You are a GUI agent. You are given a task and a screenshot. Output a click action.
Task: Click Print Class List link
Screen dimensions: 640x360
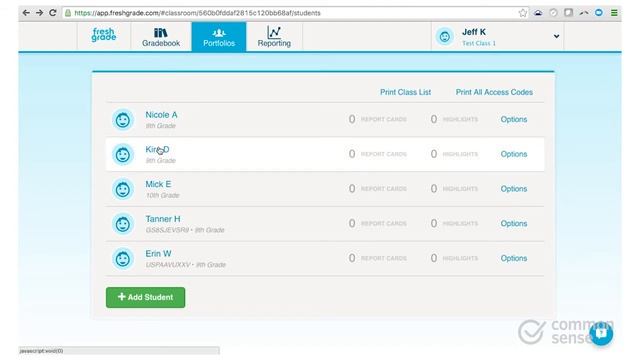click(405, 92)
